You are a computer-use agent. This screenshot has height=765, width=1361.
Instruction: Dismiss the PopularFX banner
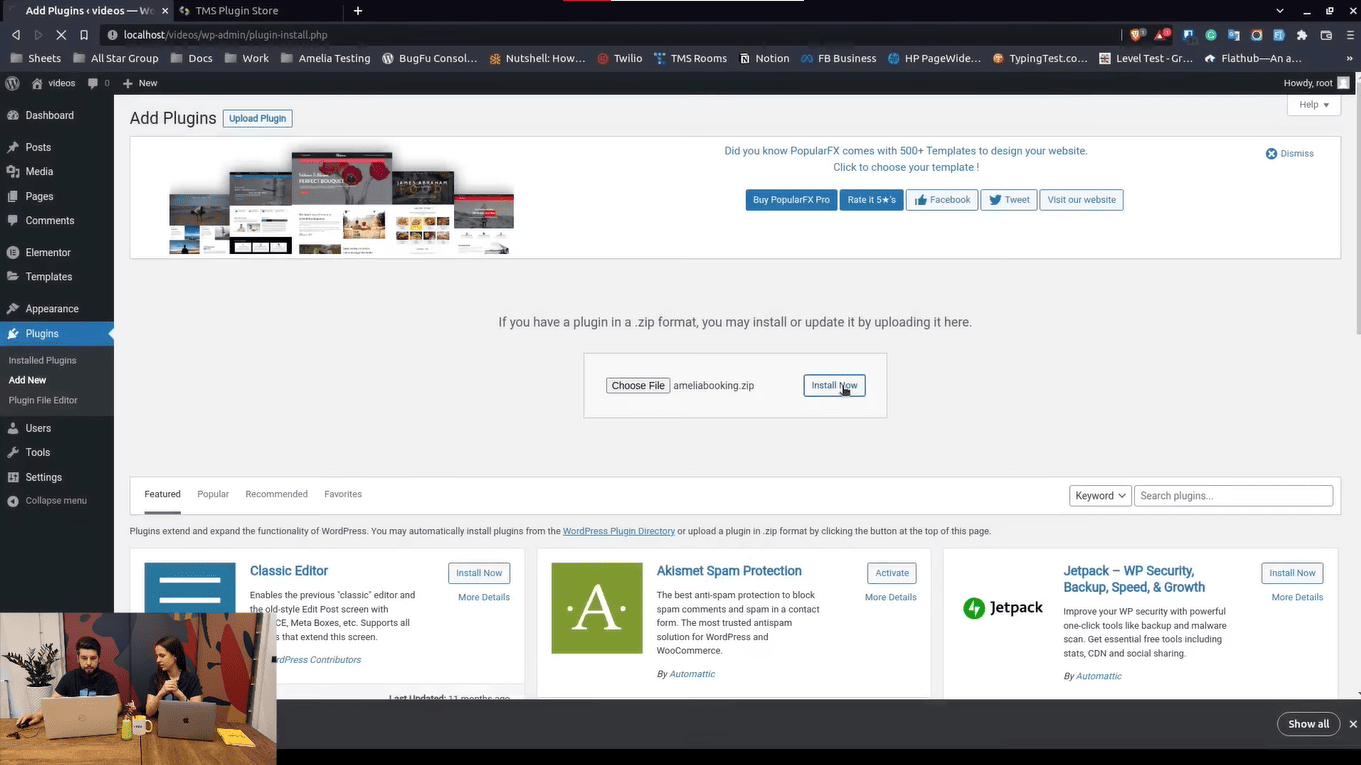coord(1289,154)
